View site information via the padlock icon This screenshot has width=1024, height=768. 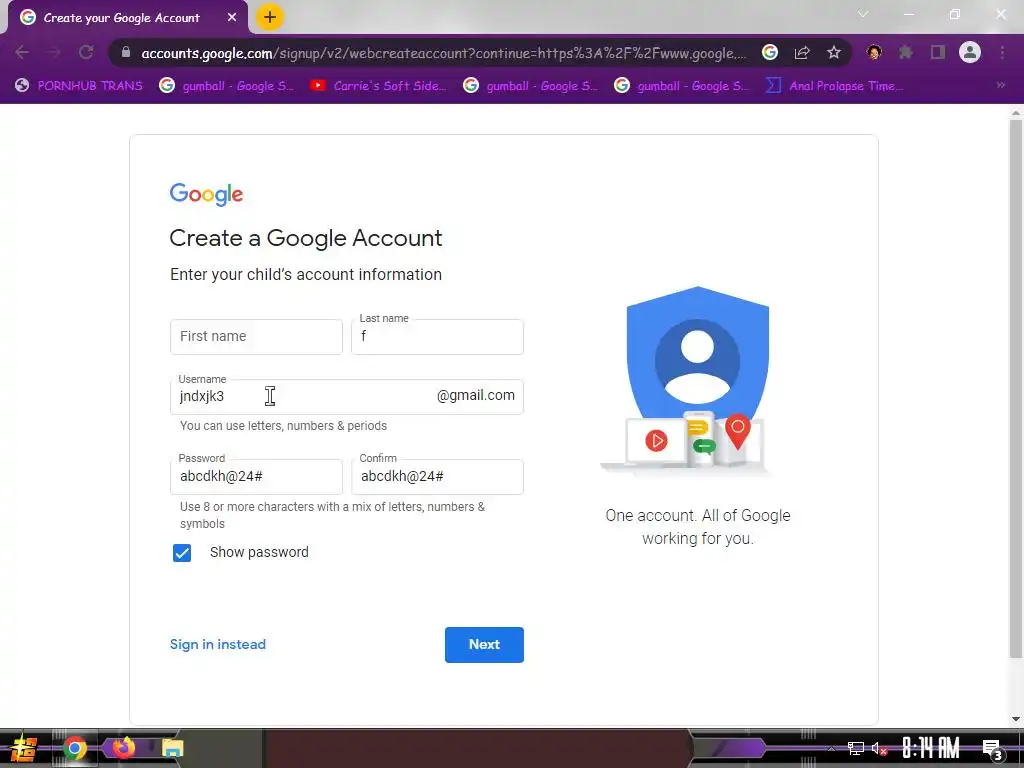click(126, 52)
